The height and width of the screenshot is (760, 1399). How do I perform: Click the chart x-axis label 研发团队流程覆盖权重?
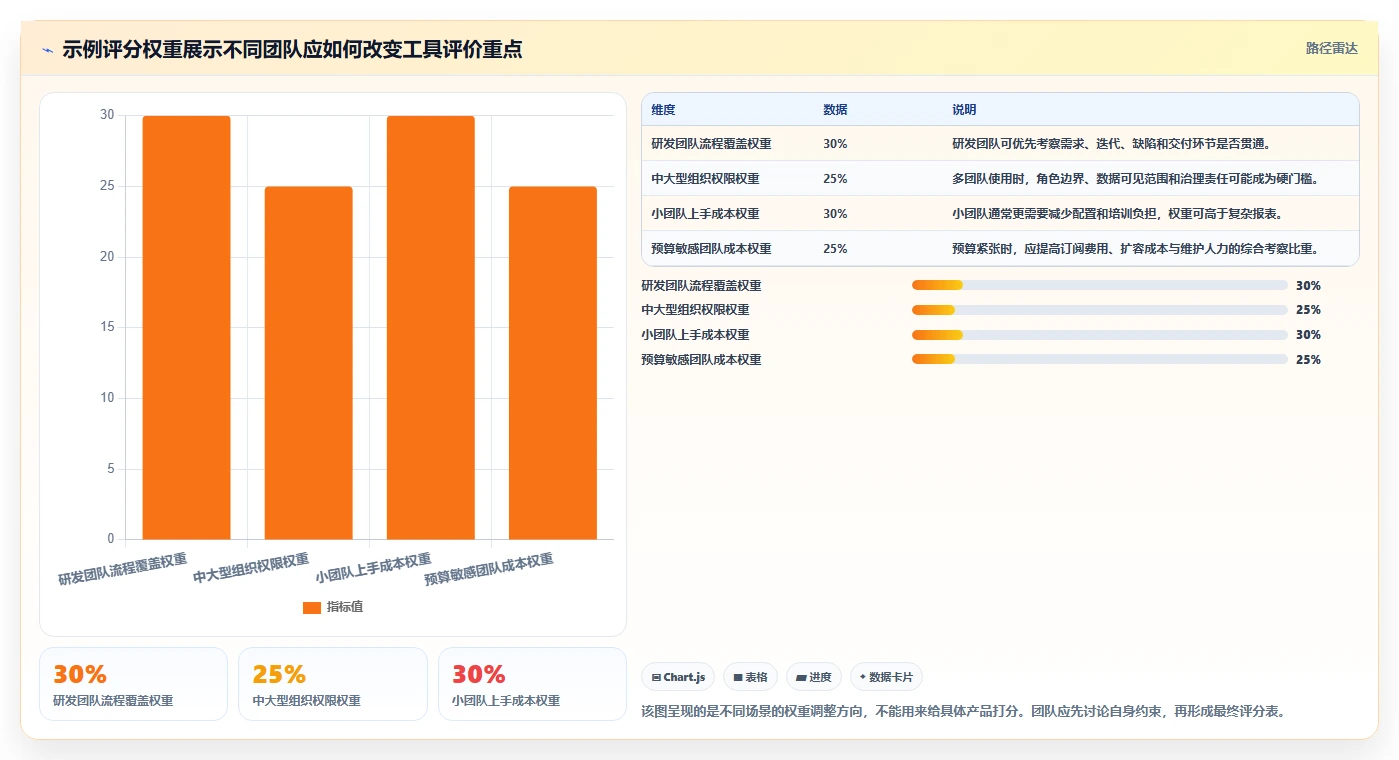[122, 569]
